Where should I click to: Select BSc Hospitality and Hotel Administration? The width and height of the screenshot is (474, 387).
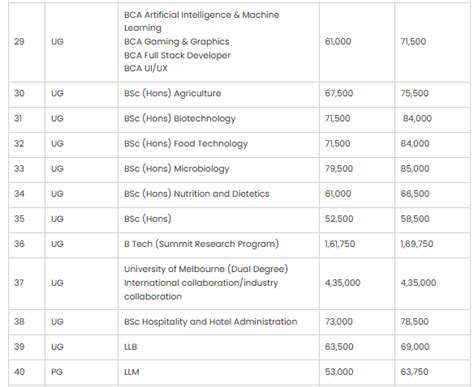coord(210,322)
